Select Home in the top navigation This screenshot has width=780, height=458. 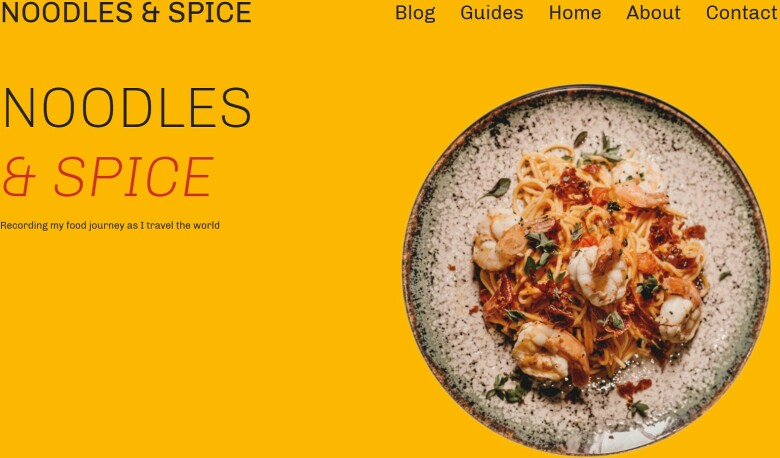tap(575, 12)
